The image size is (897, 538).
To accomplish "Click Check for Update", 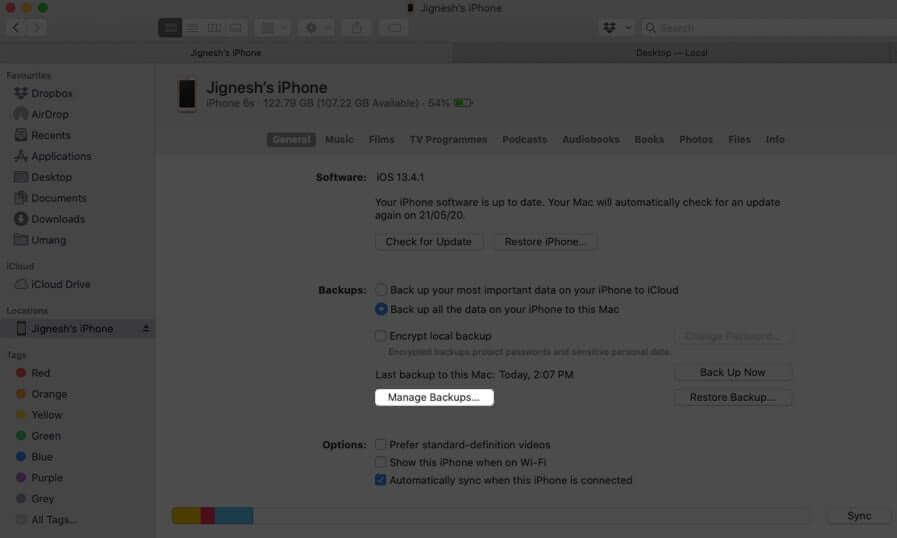I will 428,242.
